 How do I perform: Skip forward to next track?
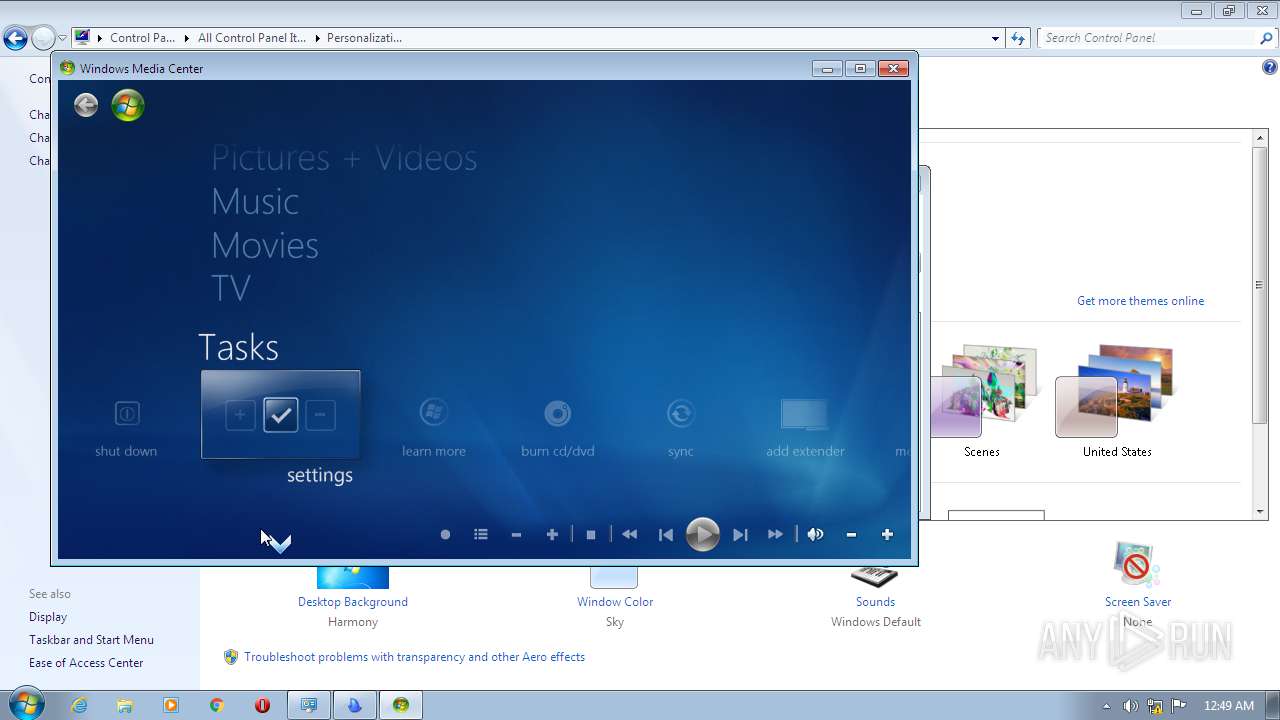click(740, 535)
